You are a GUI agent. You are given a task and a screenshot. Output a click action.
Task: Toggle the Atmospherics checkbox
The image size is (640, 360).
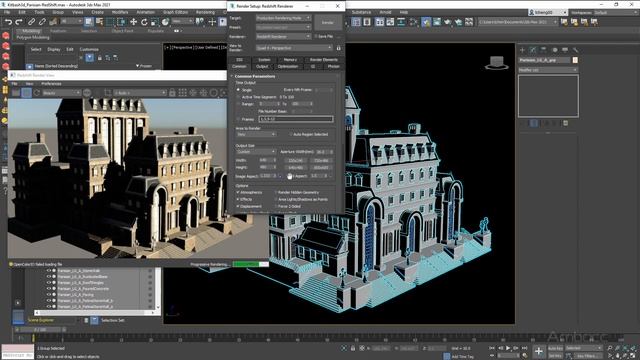(x=238, y=192)
